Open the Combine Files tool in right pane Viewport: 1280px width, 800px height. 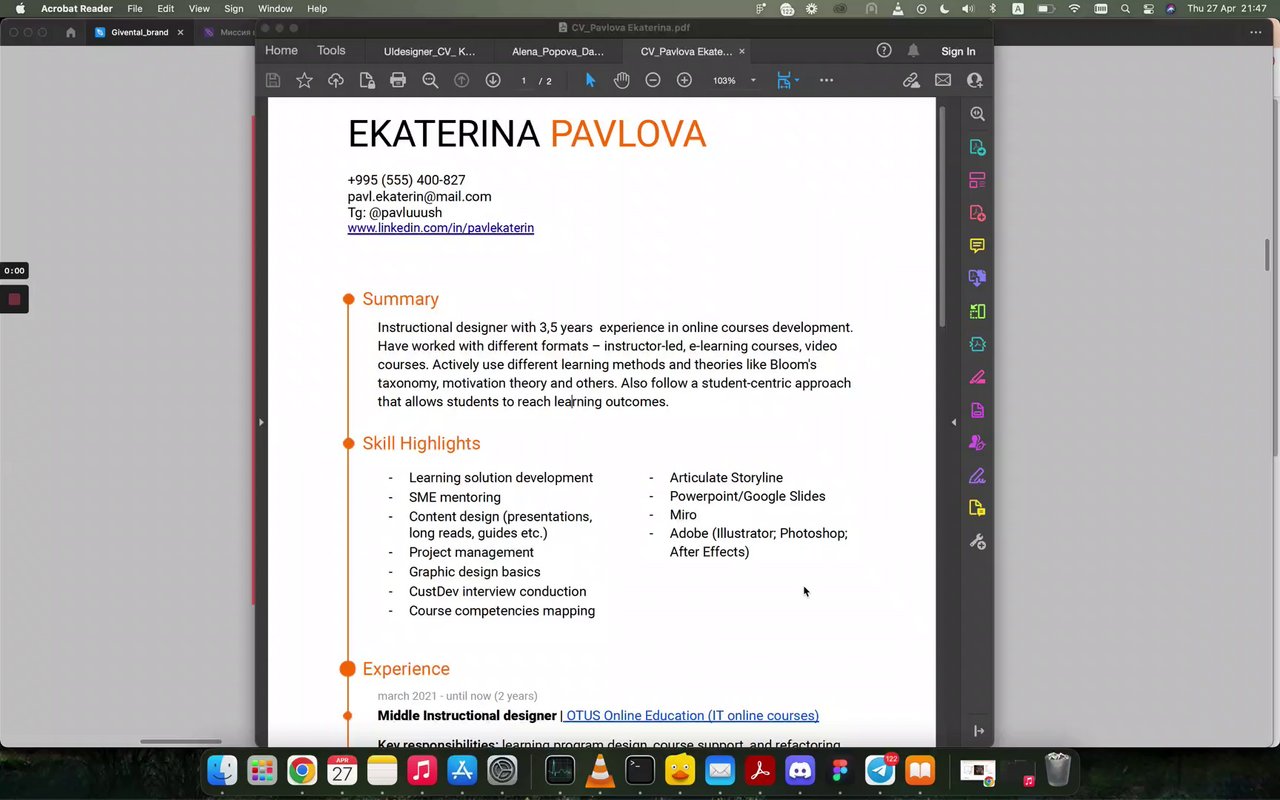point(977,278)
